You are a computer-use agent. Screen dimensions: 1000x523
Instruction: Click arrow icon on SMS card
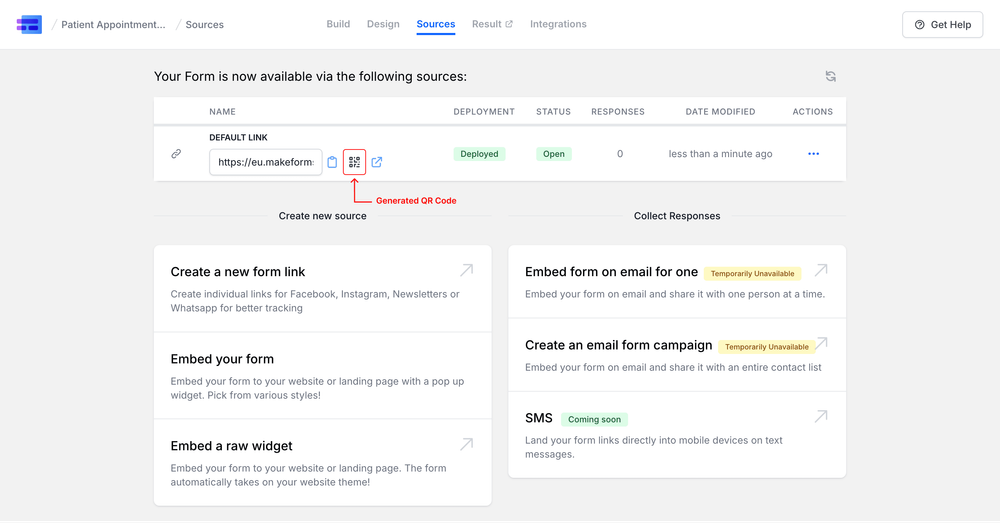821,416
